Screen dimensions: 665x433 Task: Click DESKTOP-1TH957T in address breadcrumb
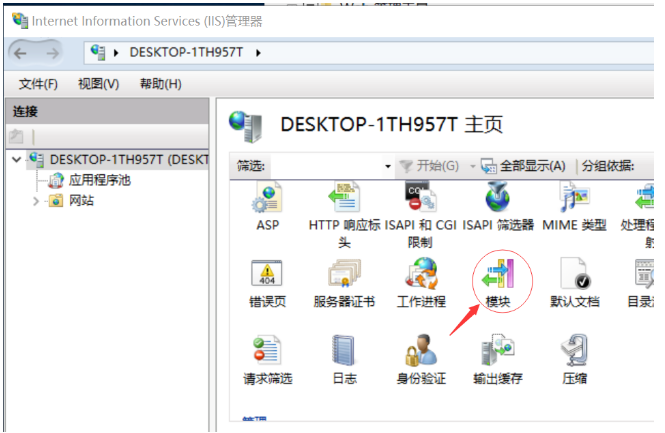pyautogui.click(x=186, y=52)
